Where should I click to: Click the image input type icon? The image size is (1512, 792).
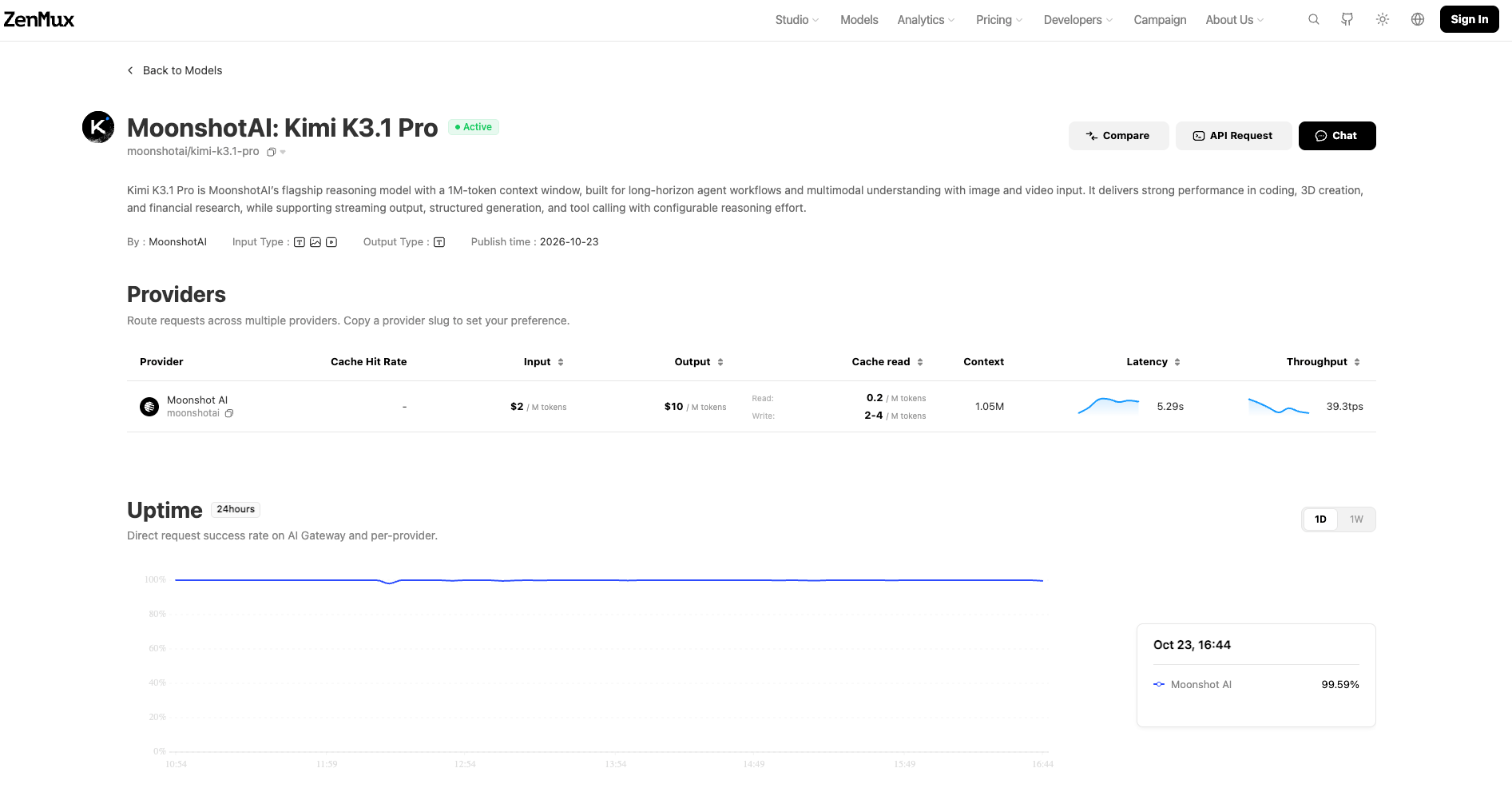pos(315,242)
